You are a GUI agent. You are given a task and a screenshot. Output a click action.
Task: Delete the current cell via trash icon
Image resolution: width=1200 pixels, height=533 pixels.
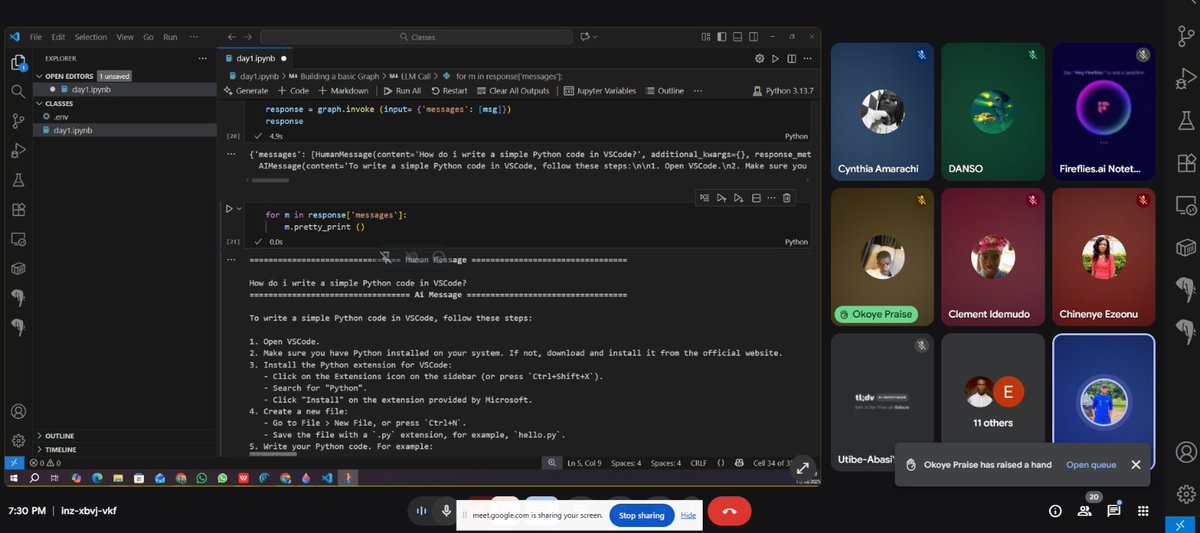point(787,198)
